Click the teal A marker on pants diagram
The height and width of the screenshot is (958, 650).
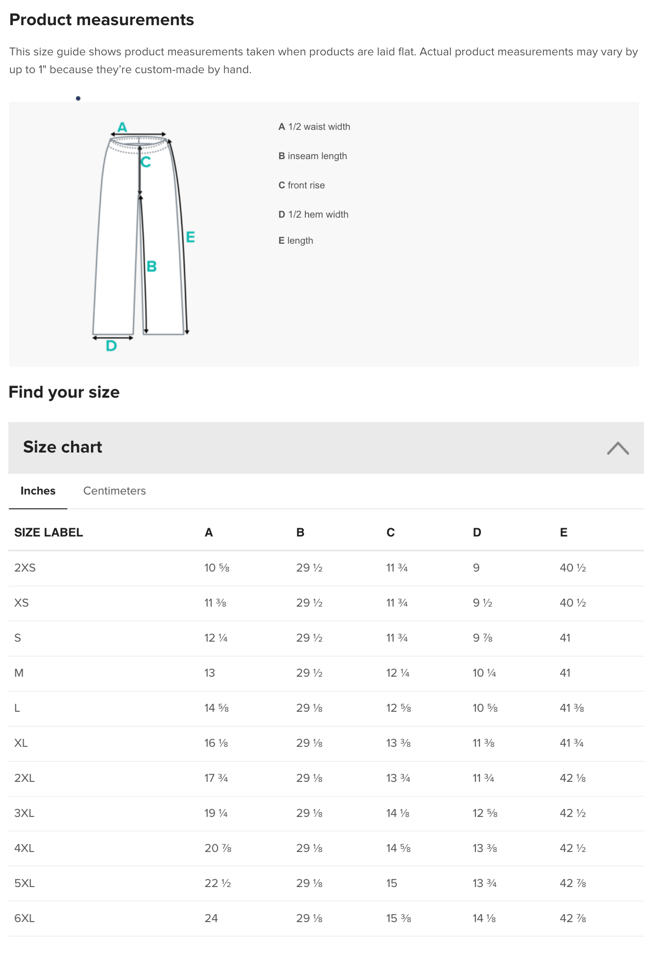pos(123,127)
